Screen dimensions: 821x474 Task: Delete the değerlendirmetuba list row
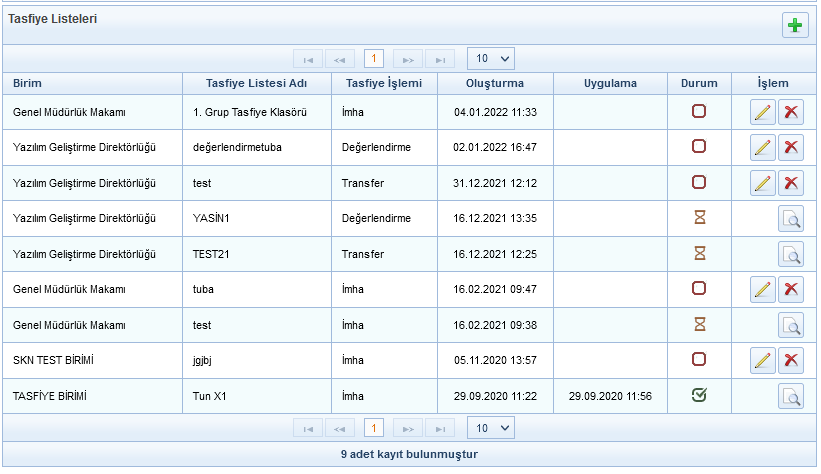pos(791,148)
